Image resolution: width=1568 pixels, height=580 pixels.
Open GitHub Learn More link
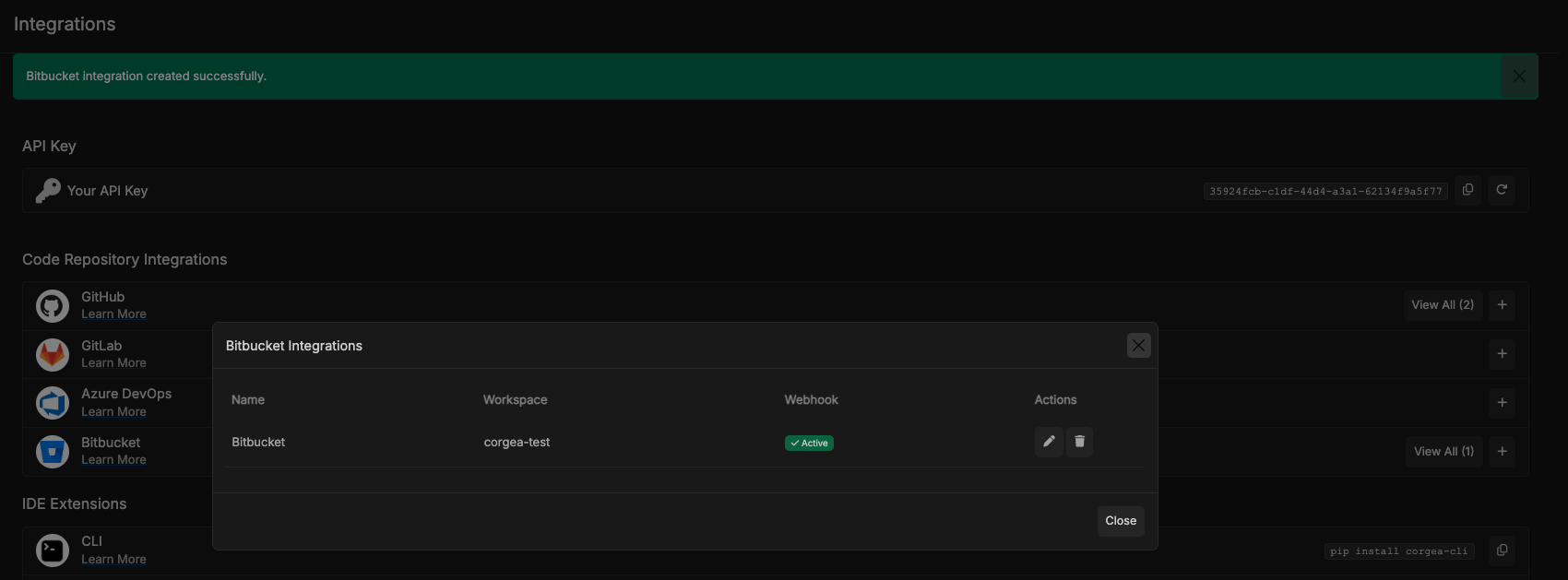[113, 314]
